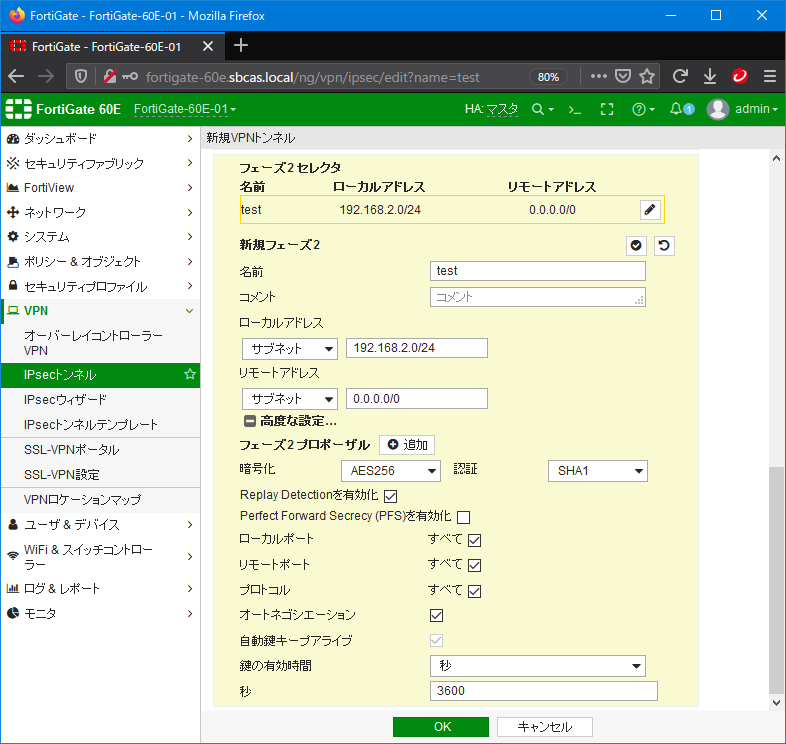Image resolution: width=786 pixels, height=744 pixels.
Task: Open リモートアドレス サブネット type dropdown
Action: pyautogui.click(x=290, y=399)
